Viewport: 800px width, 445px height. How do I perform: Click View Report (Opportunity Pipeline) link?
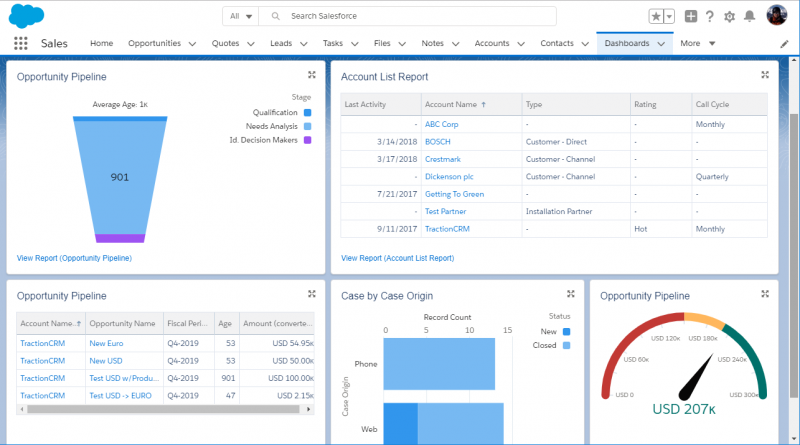tap(74, 258)
